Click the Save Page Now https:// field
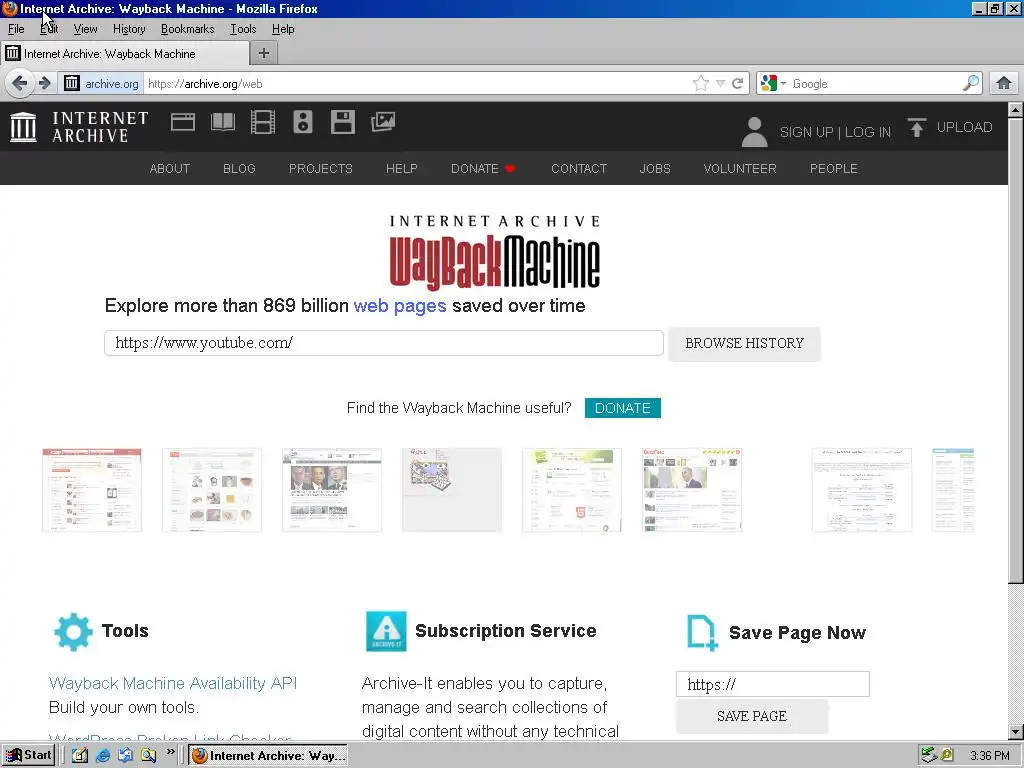This screenshot has height=768, width=1024. pyautogui.click(x=773, y=684)
